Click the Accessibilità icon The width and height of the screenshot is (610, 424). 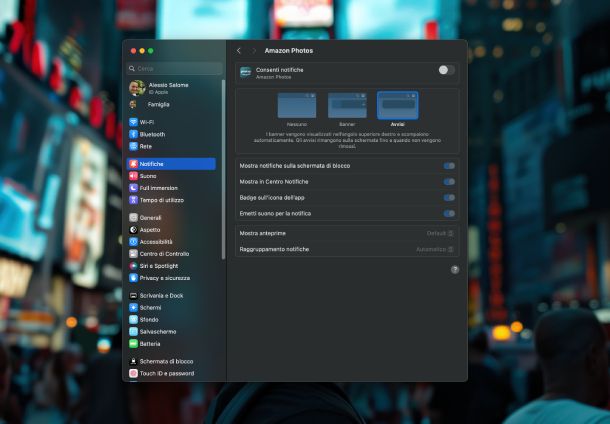click(x=133, y=242)
